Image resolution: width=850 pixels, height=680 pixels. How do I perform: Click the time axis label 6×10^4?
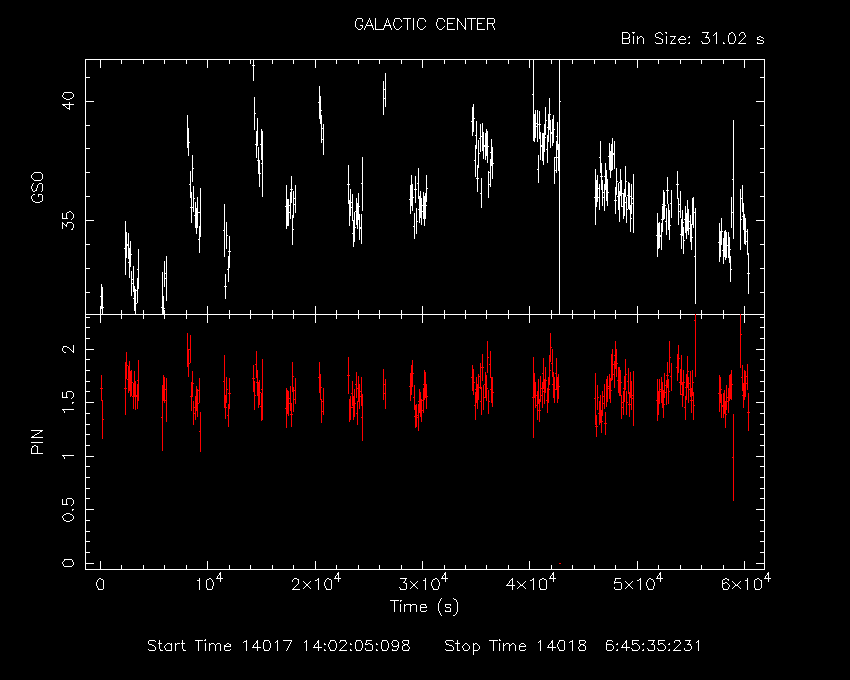click(745, 582)
